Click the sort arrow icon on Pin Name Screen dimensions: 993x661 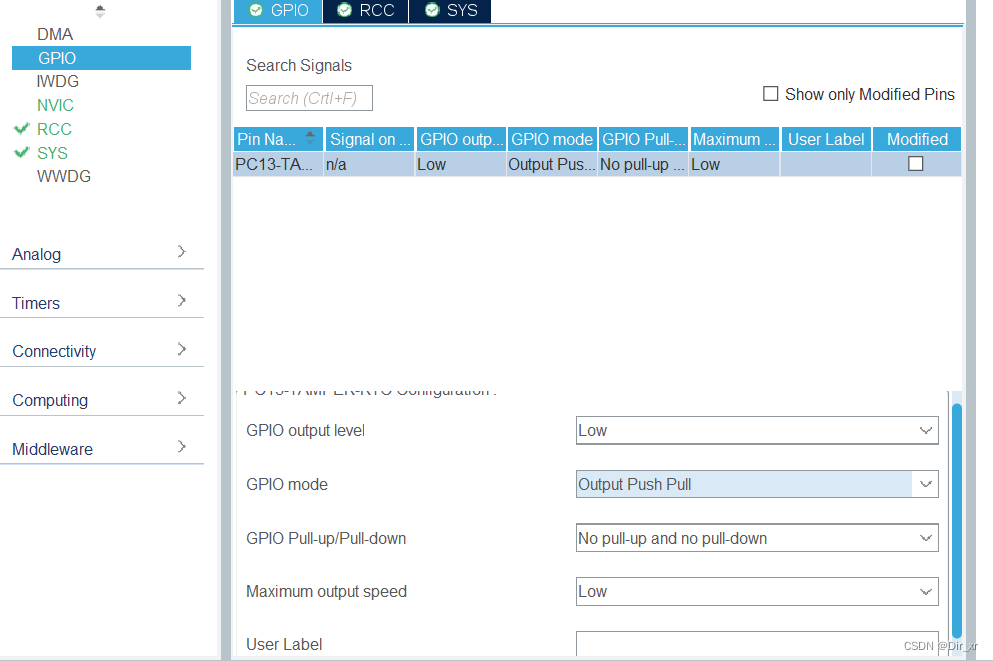310,137
